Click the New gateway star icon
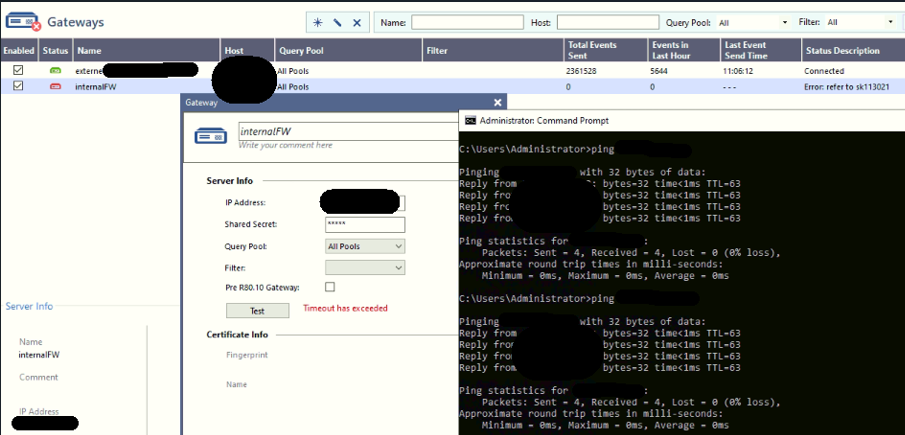905x435 pixels. pos(318,22)
